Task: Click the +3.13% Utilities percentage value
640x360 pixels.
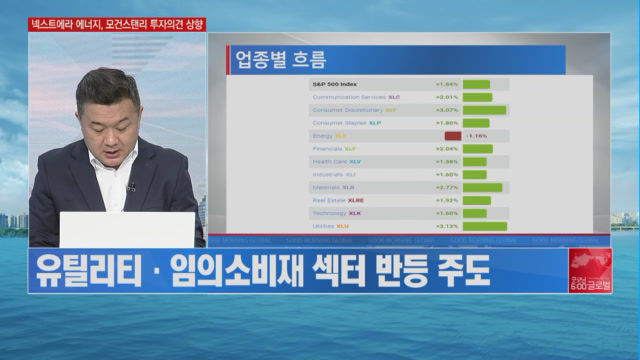Action: 447,226
